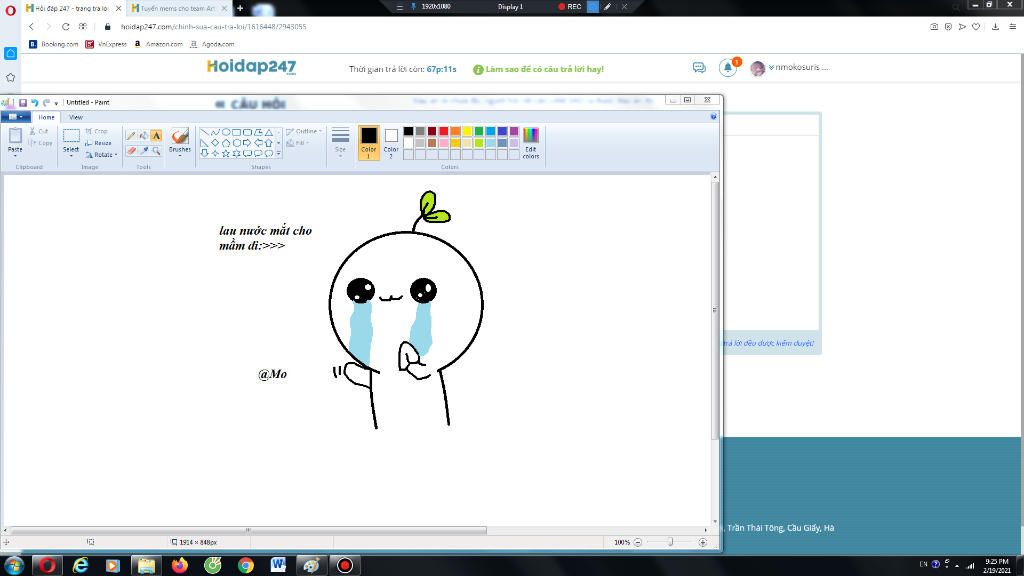Open the Rotate dropdown menu

[101, 155]
